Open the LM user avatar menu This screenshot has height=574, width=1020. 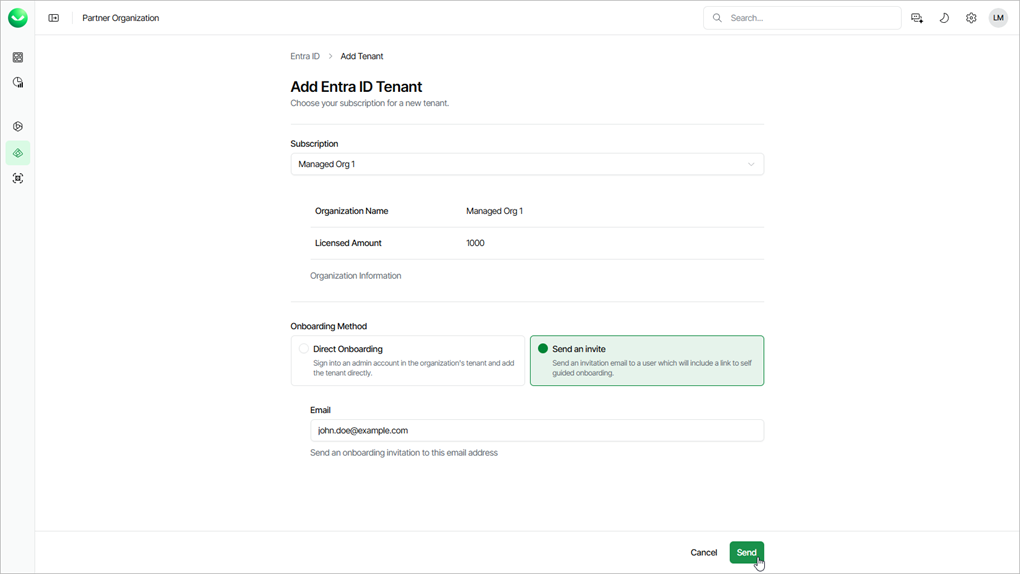coord(998,18)
